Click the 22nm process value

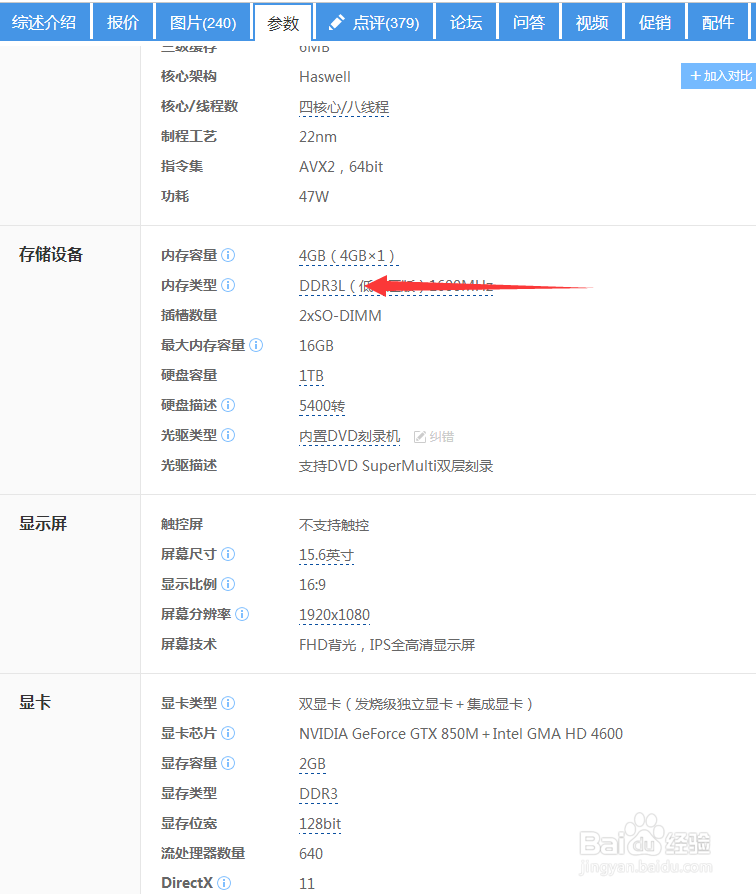tap(318, 137)
